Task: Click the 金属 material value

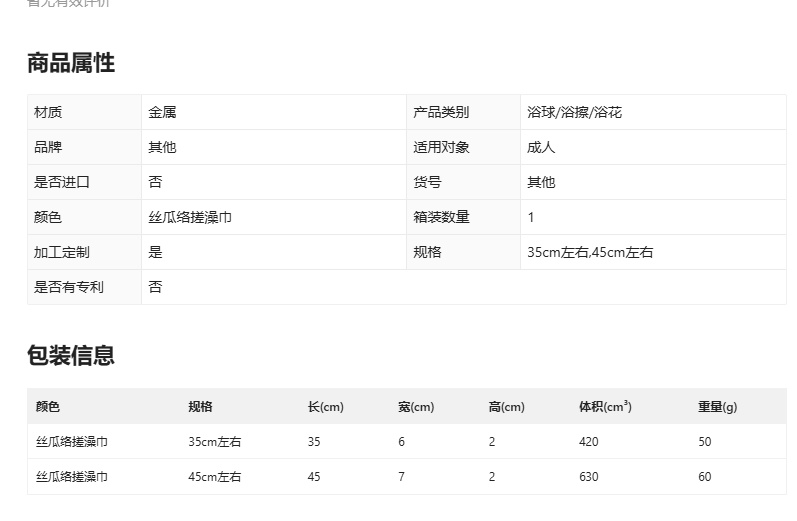Action: (163, 112)
